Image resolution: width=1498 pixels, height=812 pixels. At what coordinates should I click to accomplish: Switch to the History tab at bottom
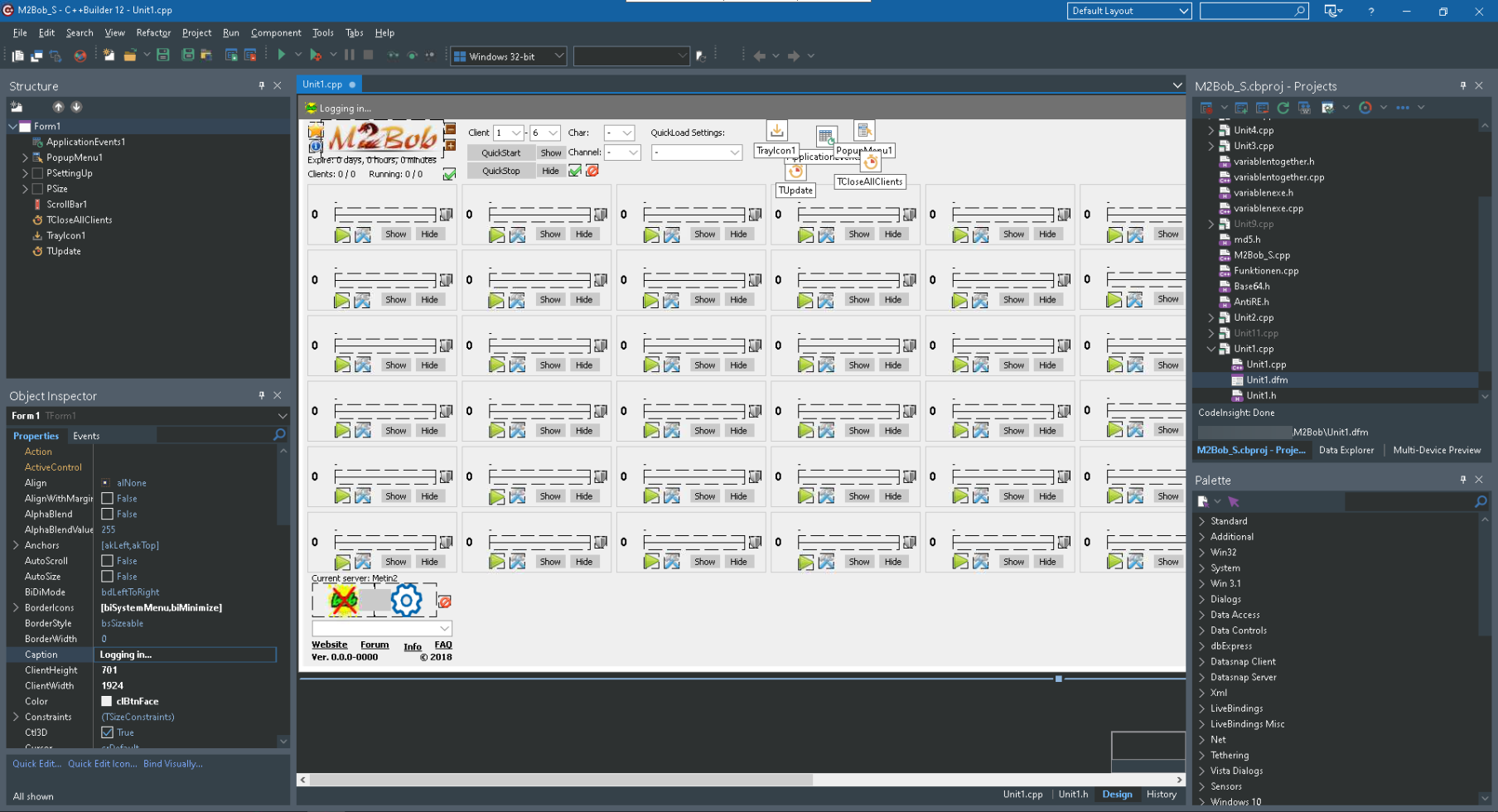1162,794
